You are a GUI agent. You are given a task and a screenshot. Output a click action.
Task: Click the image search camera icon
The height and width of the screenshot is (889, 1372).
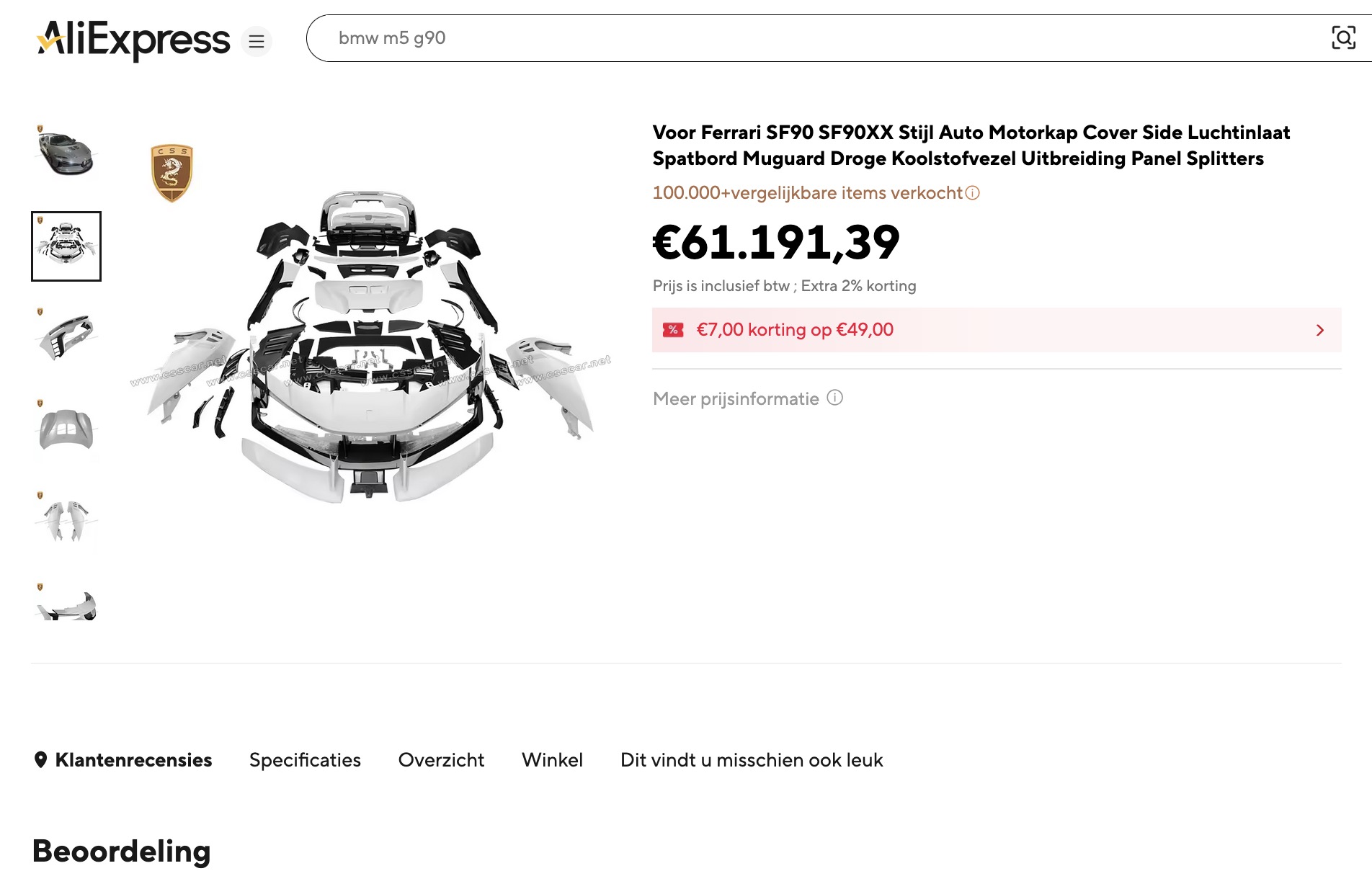[x=1342, y=37]
